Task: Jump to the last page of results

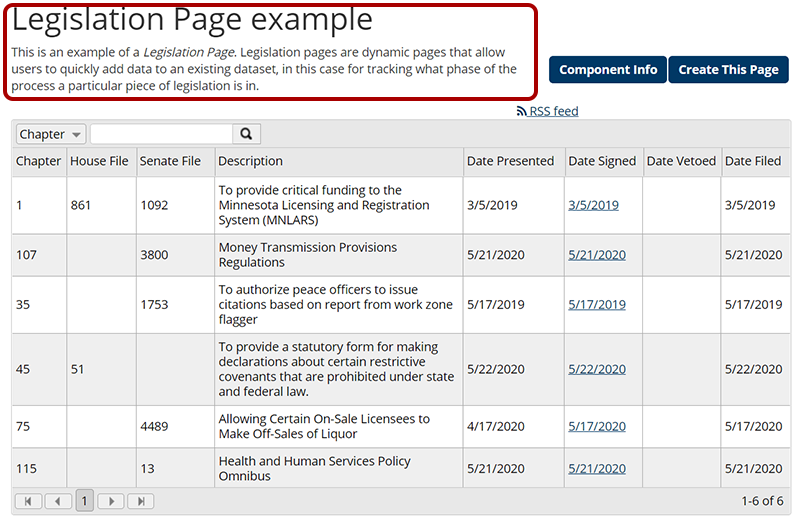Action: click(141, 501)
